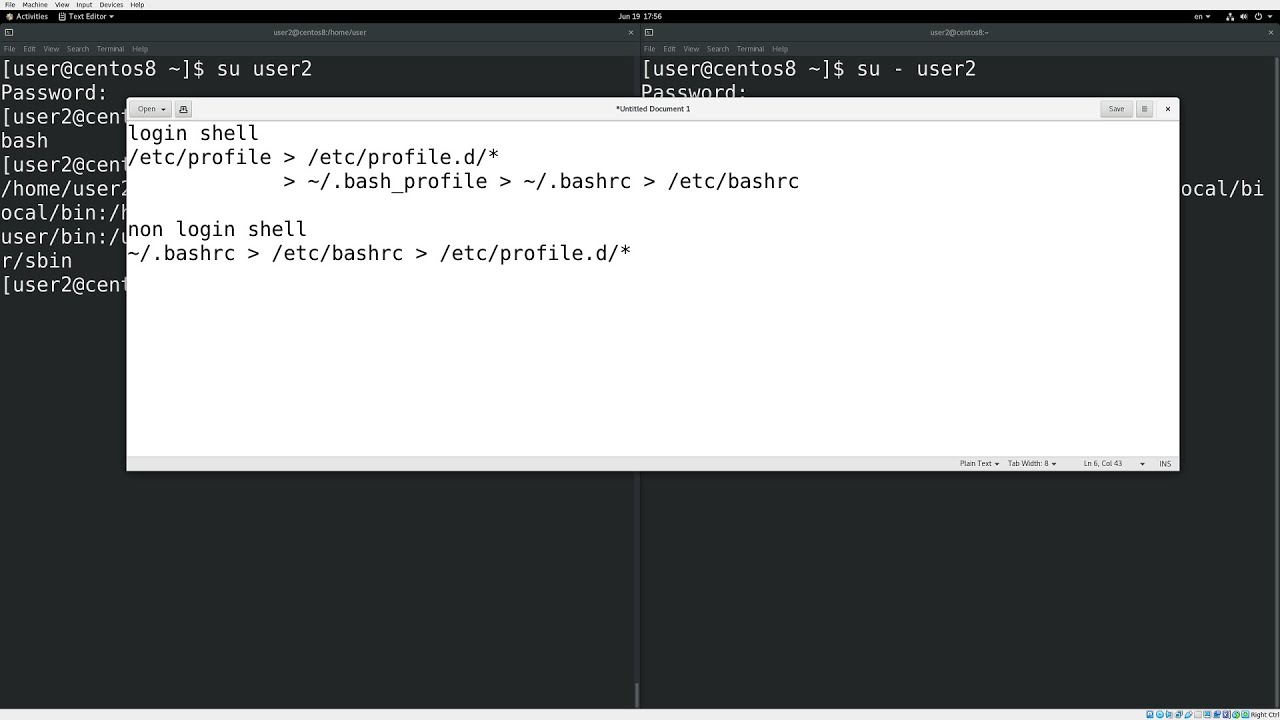Open the Terminal menu in right terminal
1280x720 pixels.
pyautogui.click(x=750, y=49)
